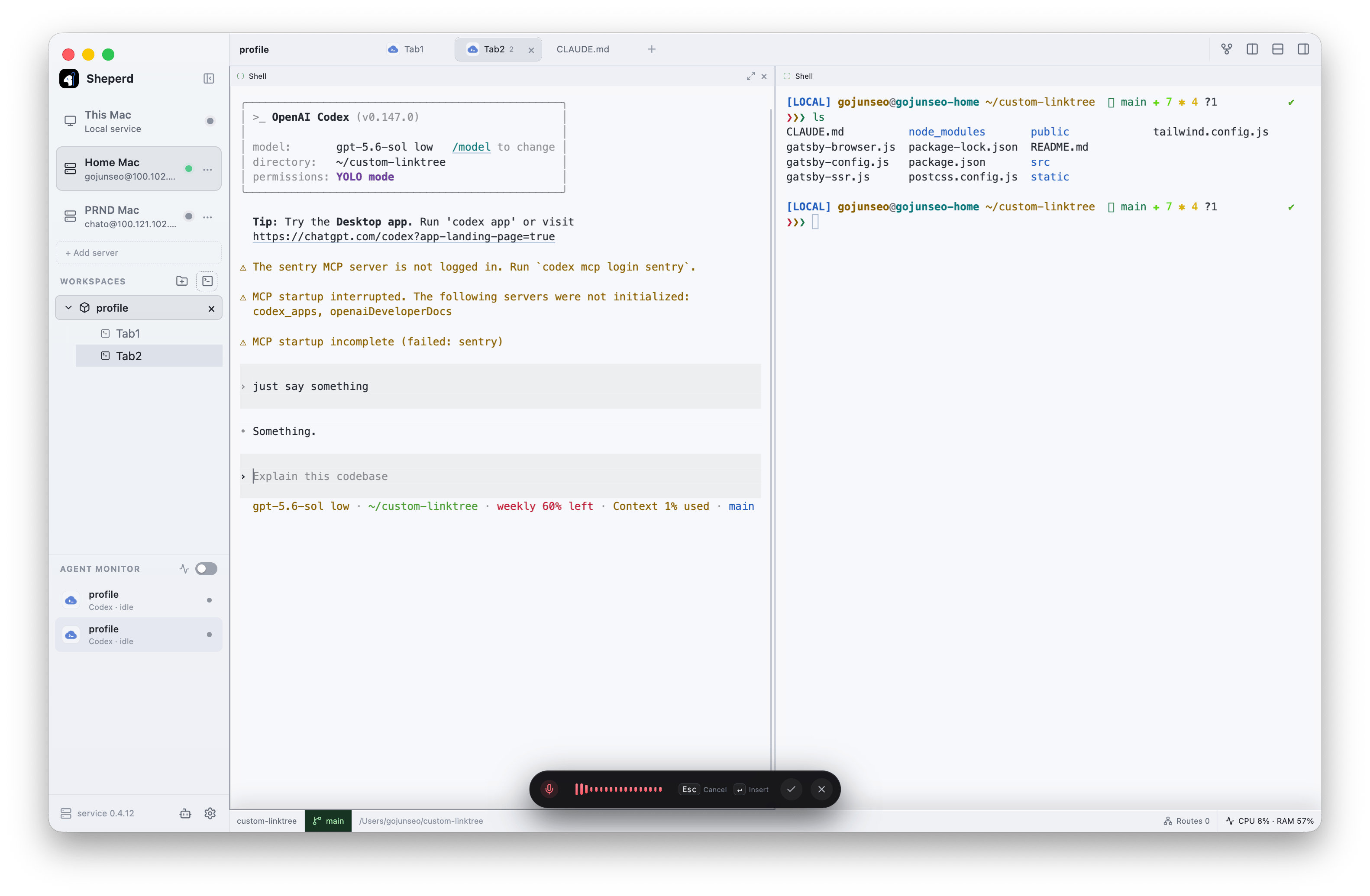Open the CLAUDE.md tab
1370x896 pixels.
582,49
